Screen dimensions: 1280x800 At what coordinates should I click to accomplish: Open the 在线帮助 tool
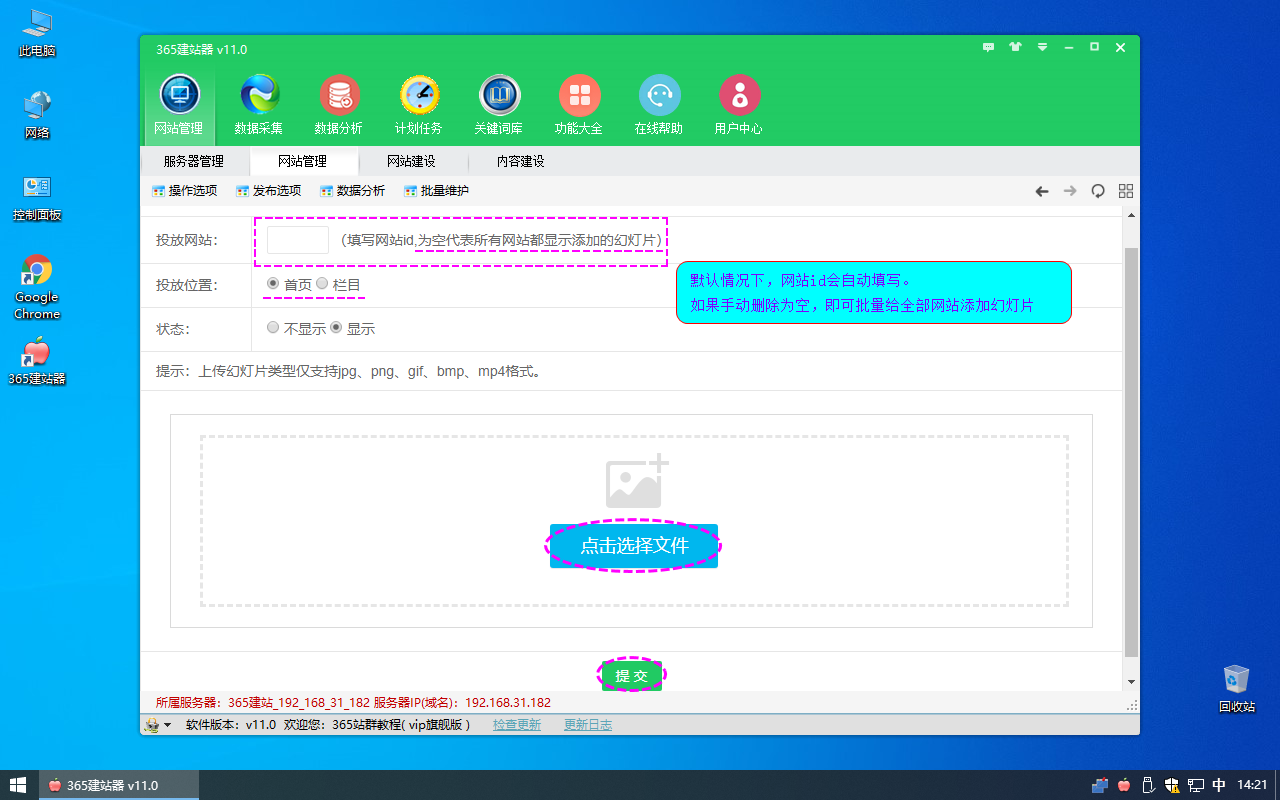pos(659,106)
